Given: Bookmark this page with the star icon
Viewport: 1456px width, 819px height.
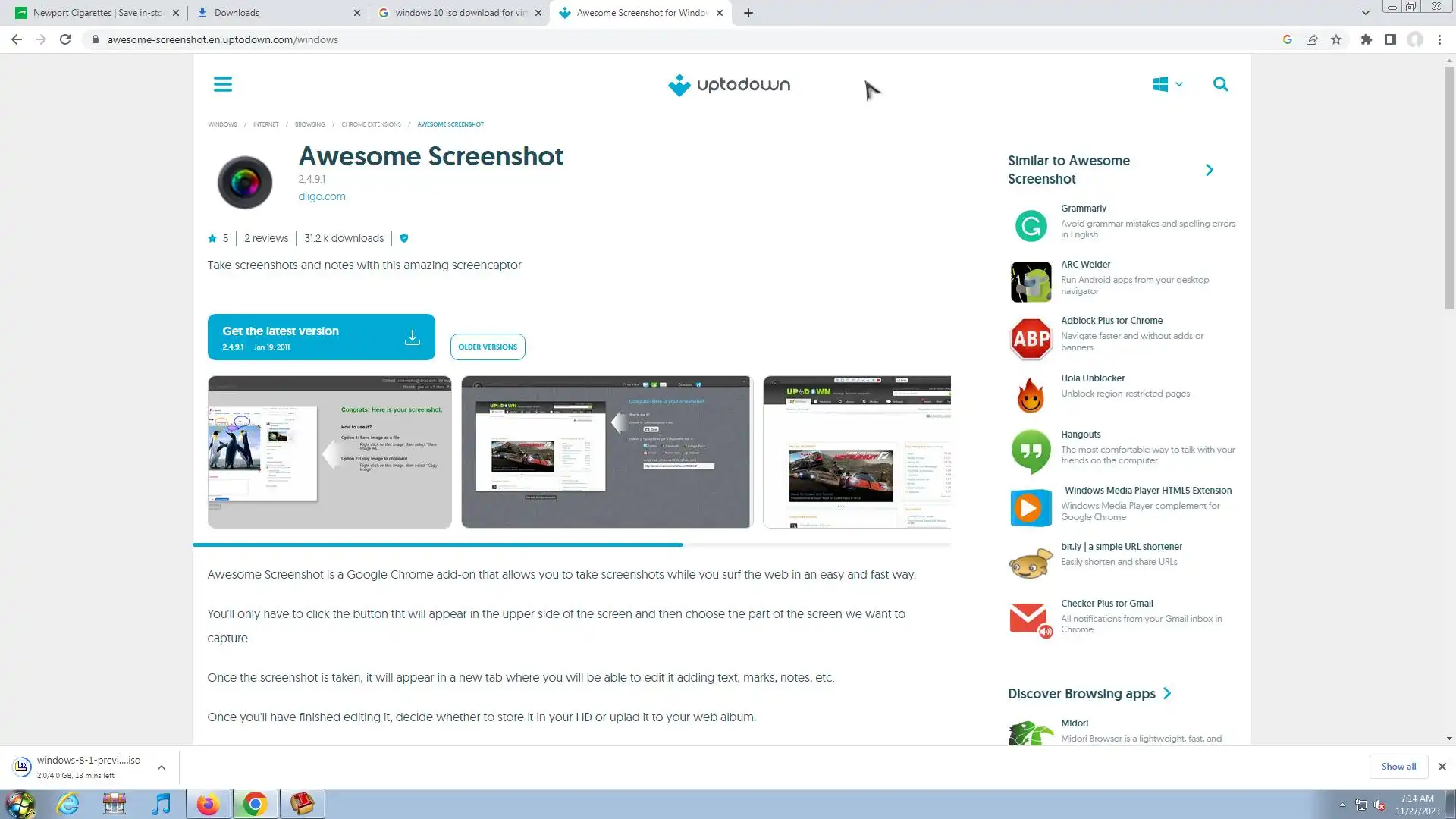Looking at the screenshot, I should tap(1336, 39).
